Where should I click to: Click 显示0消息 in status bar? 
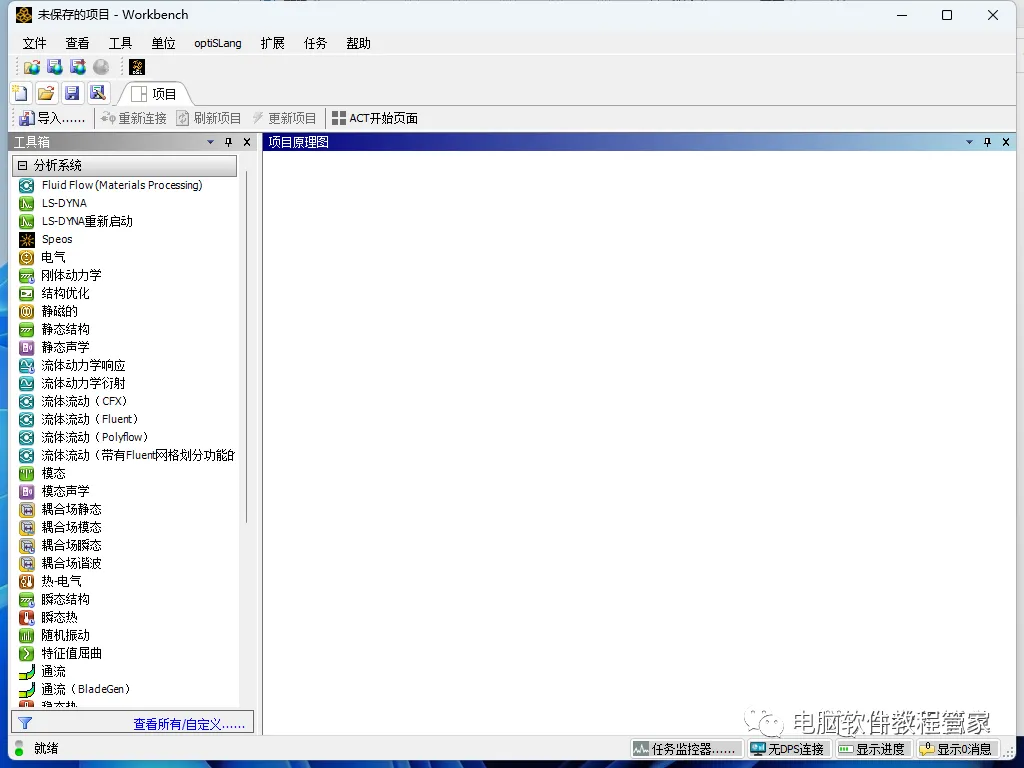click(955, 749)
